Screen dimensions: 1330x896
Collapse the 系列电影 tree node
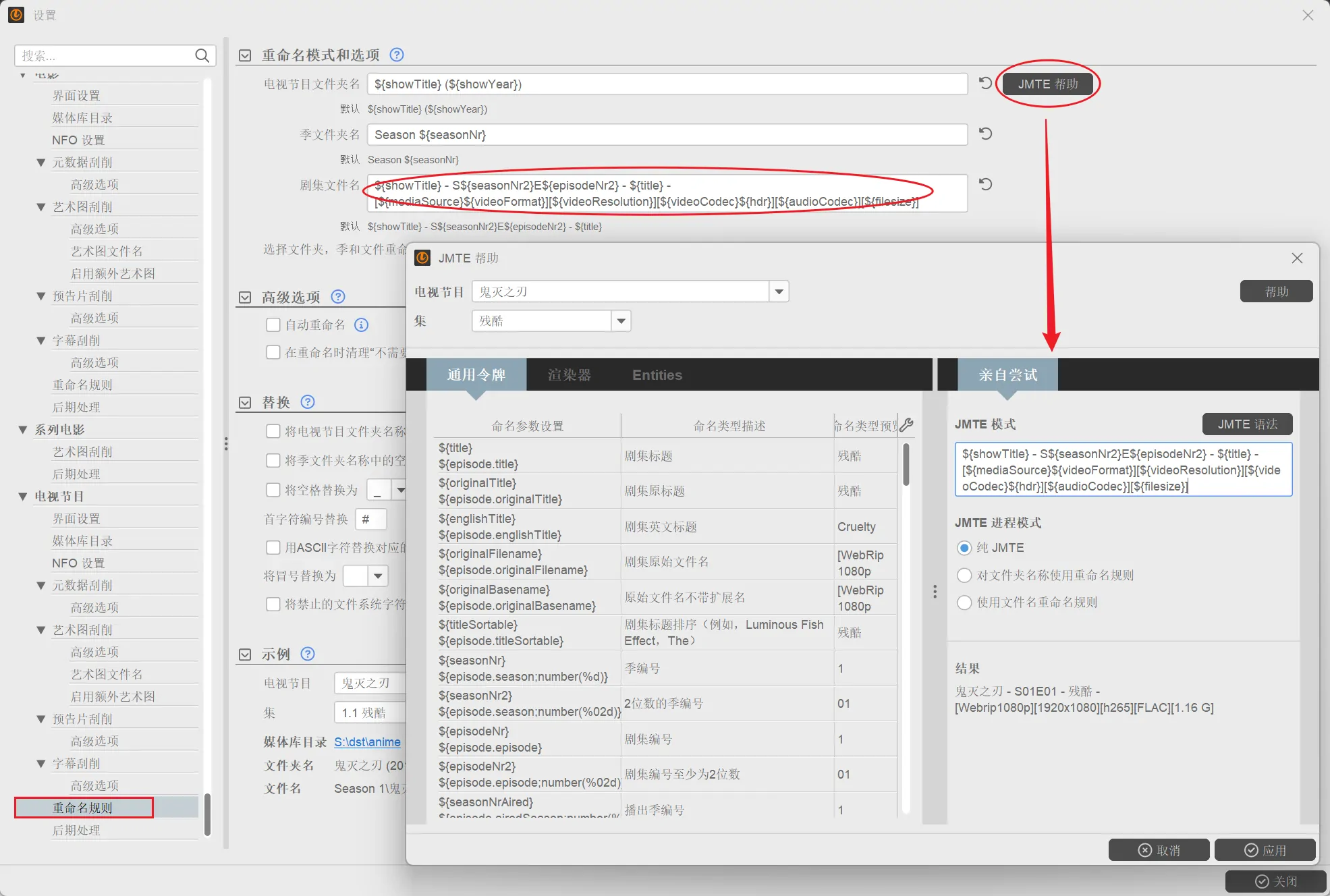click(23, 429)
